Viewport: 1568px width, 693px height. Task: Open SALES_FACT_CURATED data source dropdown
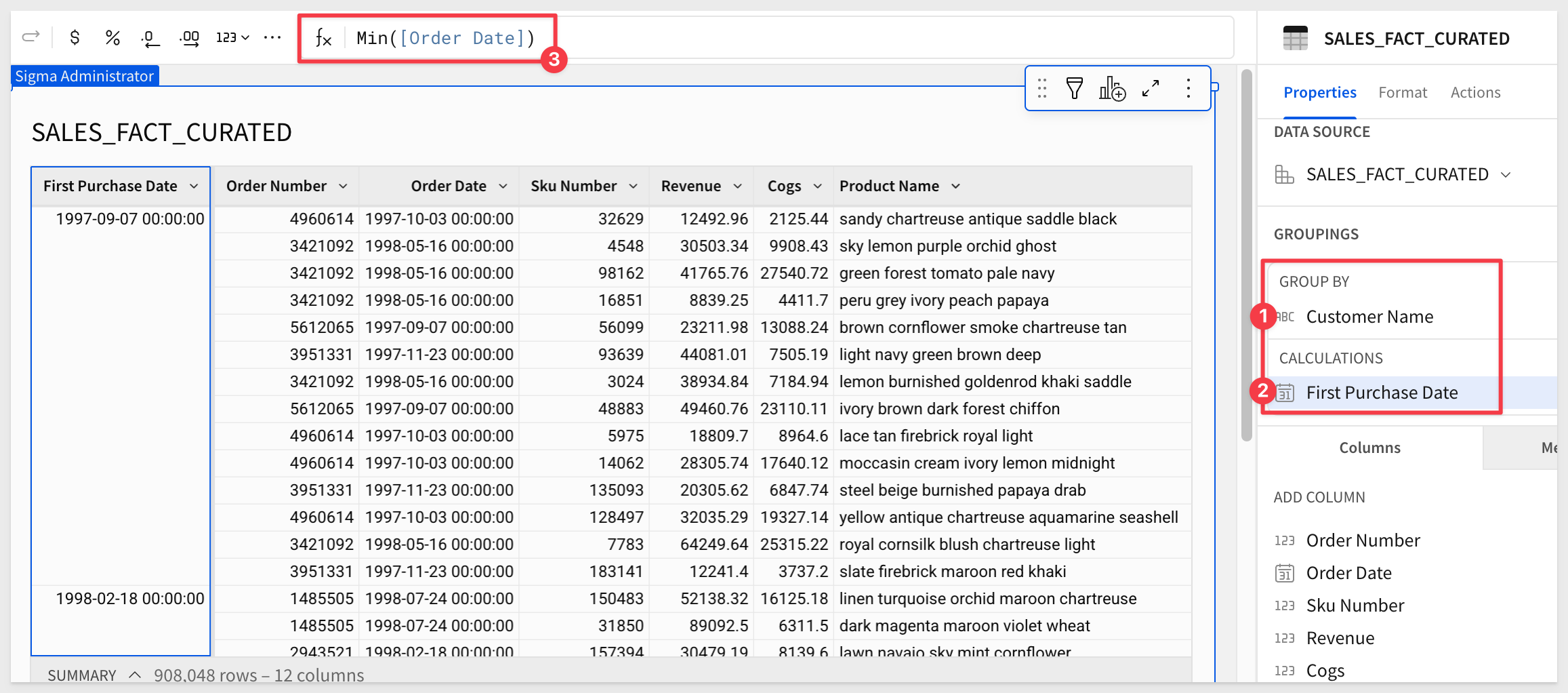pos(1506,175)
